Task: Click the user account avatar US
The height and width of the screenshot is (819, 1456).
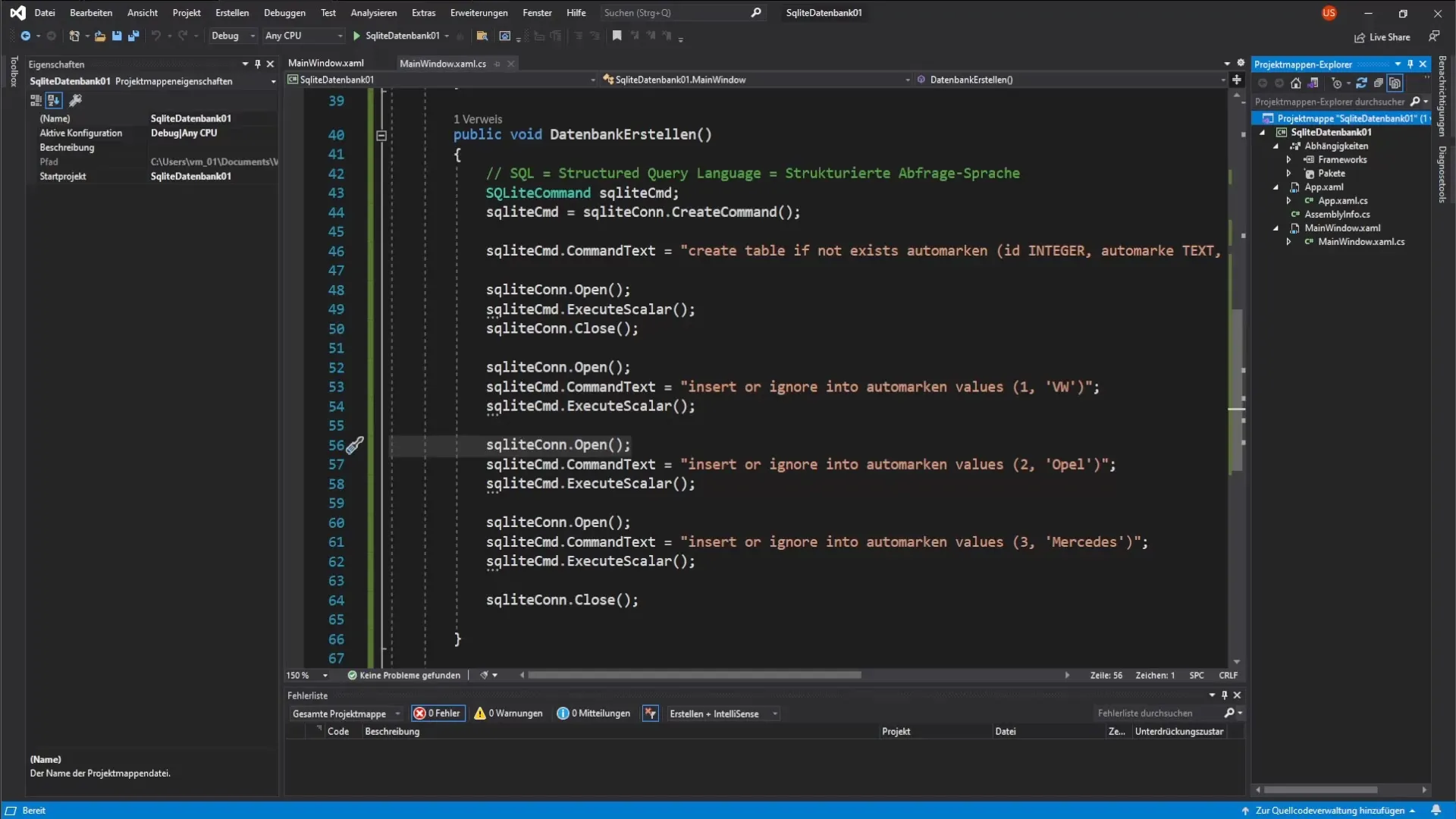Action: pyautogui.click(x=1329, y=13)
